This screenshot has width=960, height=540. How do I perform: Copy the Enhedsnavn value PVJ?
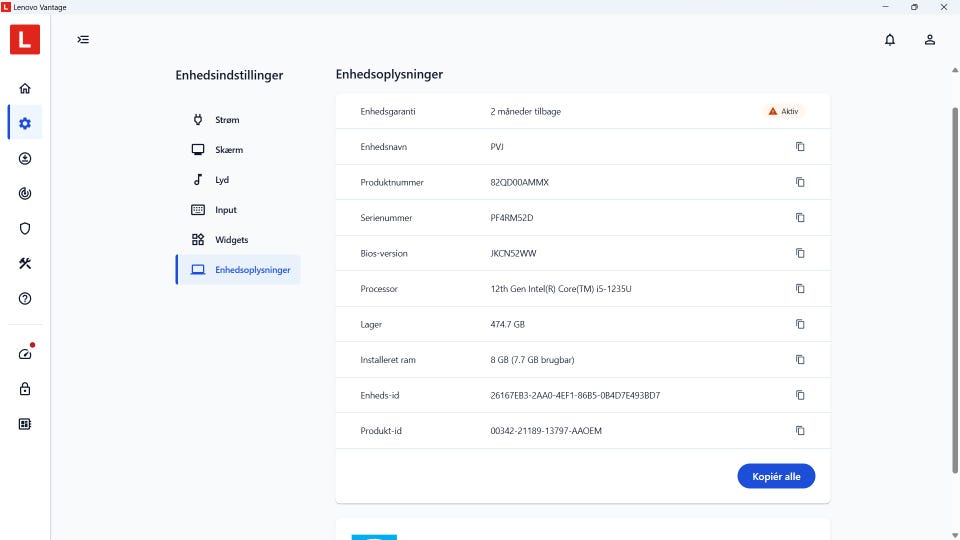[800, 146]
